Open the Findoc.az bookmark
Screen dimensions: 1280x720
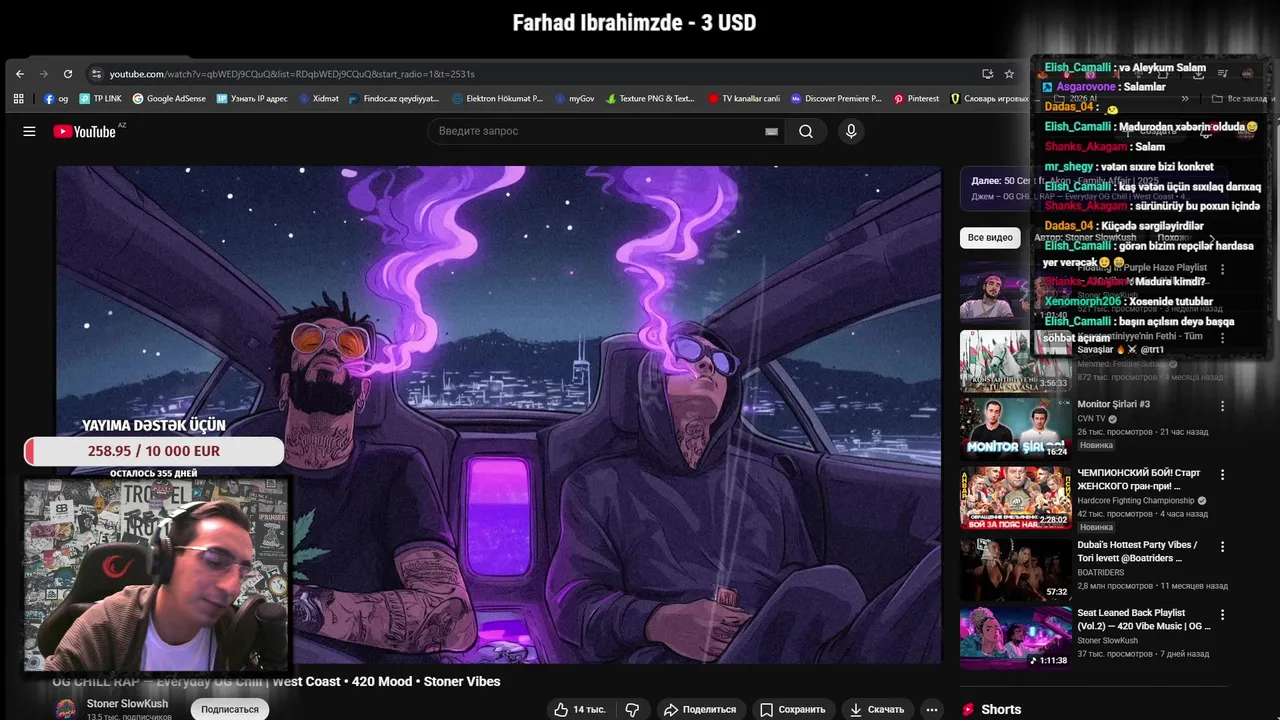pos(395,99)
